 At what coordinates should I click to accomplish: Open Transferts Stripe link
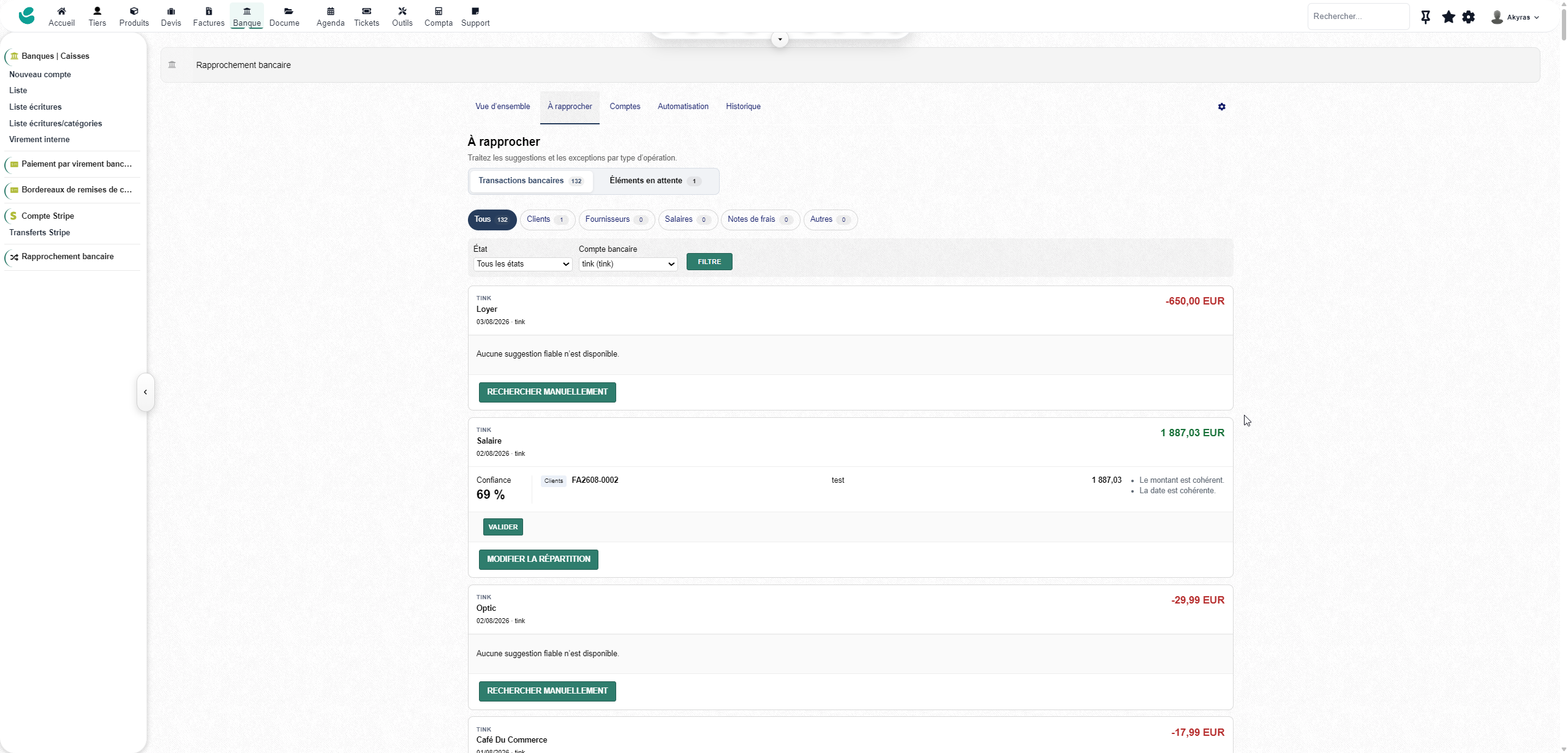[x=40, y=233]
